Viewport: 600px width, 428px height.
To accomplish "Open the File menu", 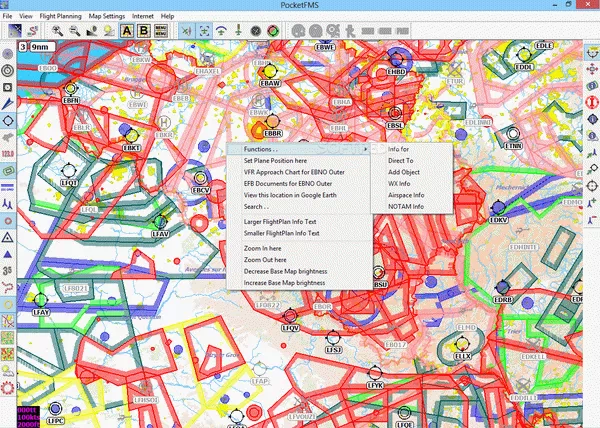I will point(7,16).
